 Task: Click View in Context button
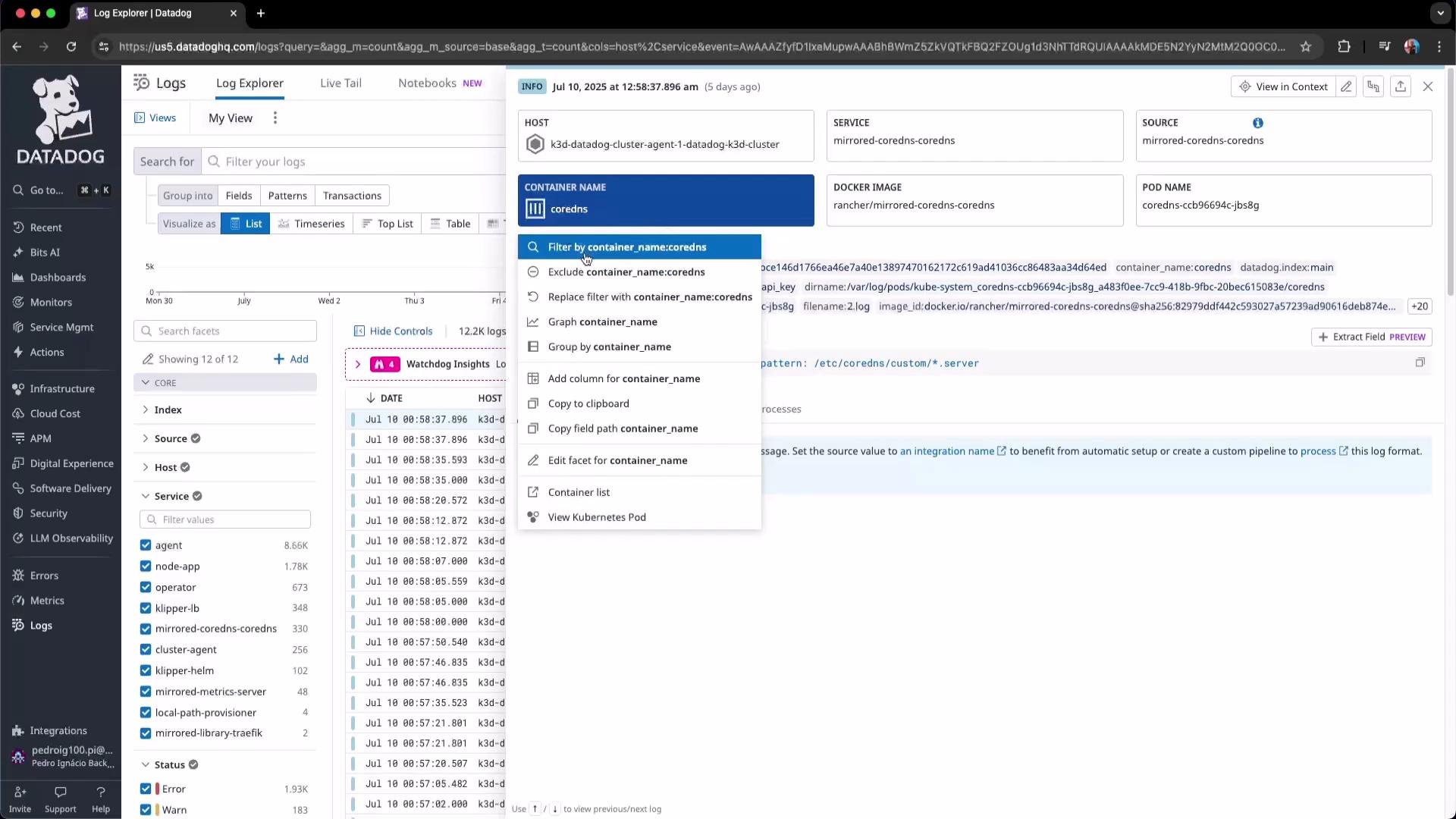coord(1283,86)
